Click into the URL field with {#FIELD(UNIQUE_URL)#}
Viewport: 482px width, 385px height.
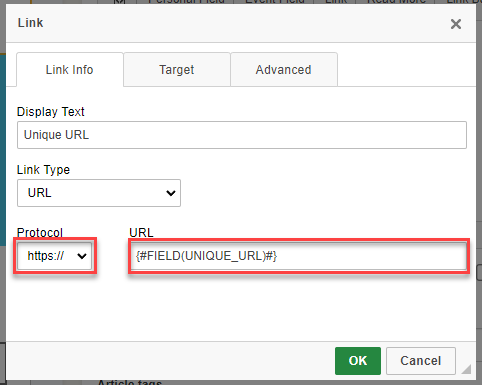(299, 256)
